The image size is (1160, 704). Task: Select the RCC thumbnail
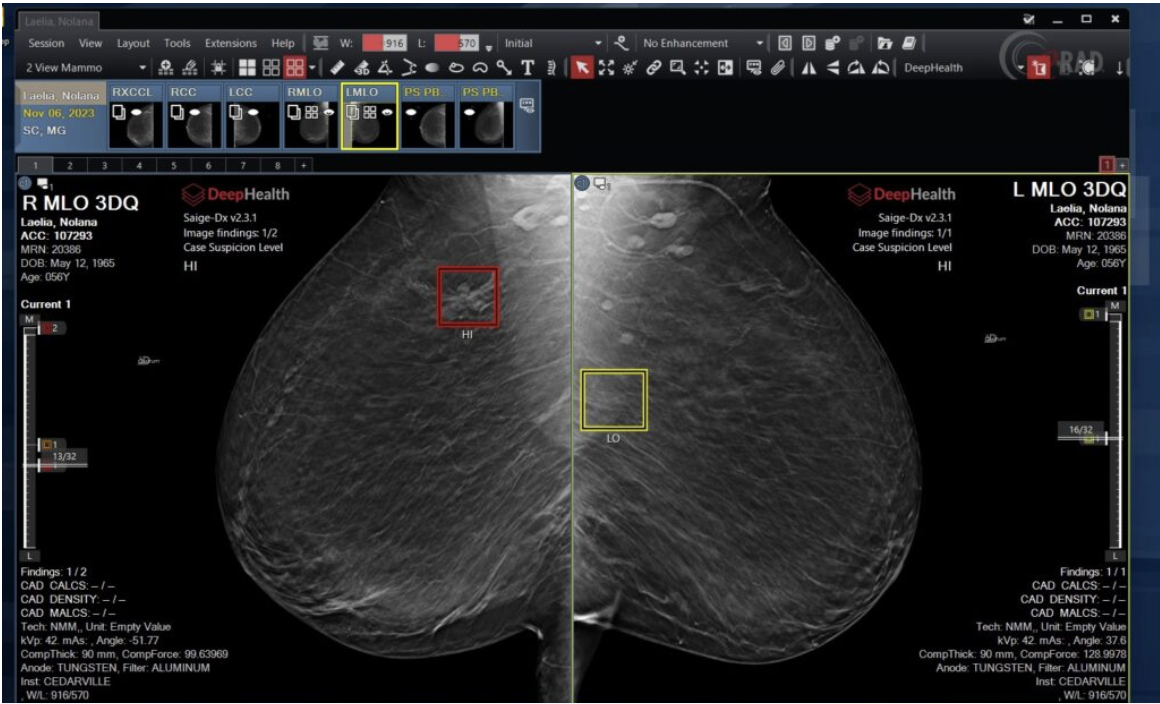(194, 116)
